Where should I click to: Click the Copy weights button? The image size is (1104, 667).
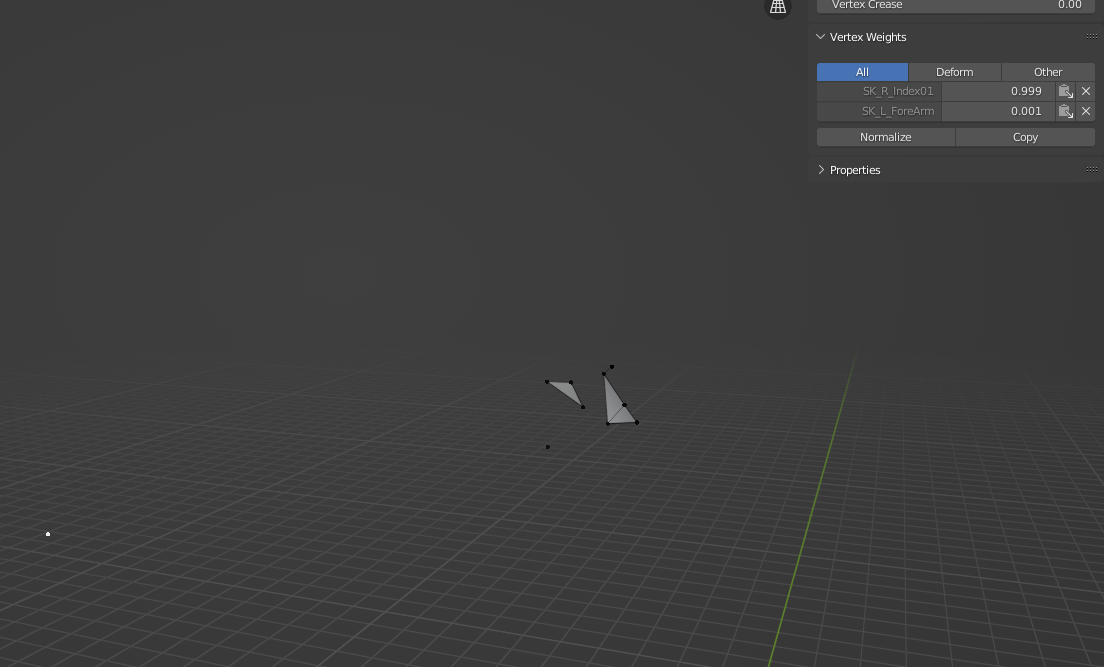tap(1025, 137)
